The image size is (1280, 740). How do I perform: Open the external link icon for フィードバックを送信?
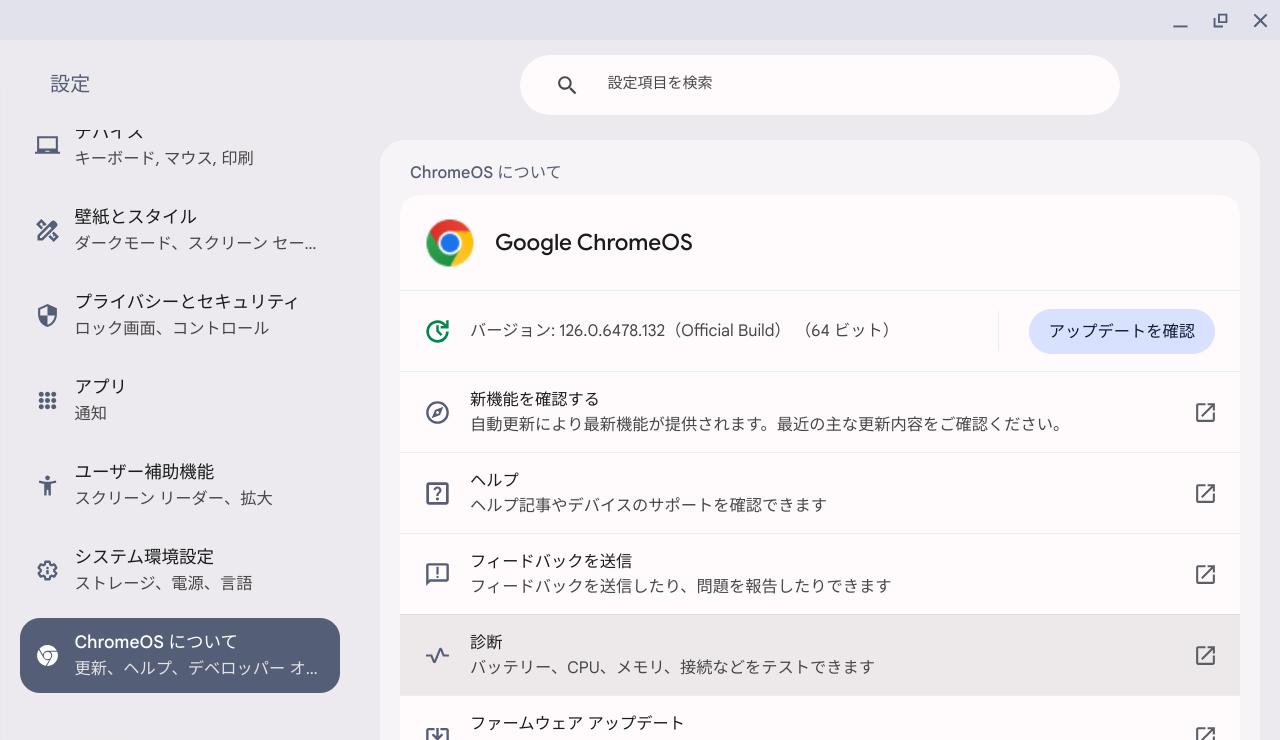coord(1205,574)
